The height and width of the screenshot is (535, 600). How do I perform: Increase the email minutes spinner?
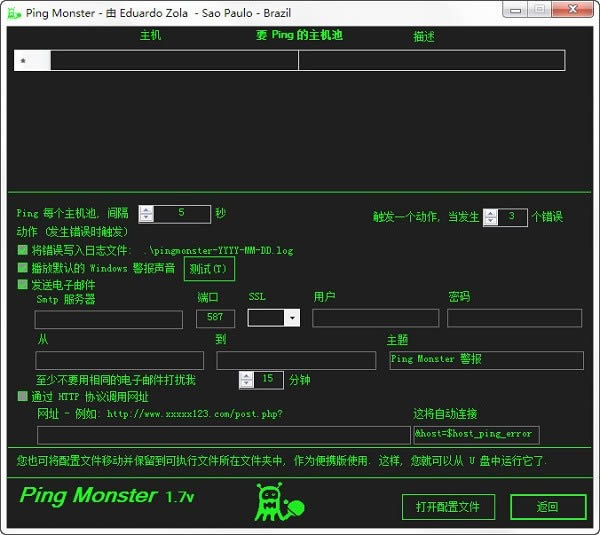[x=246, y=376]
